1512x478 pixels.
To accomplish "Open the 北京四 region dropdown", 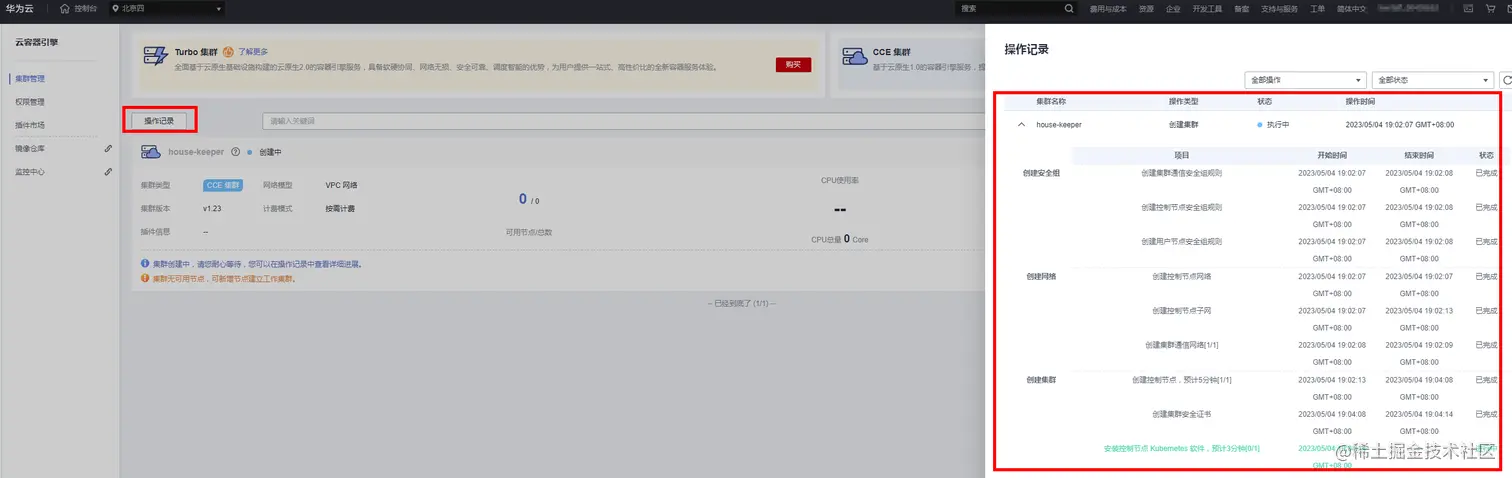I will point(167,9).
